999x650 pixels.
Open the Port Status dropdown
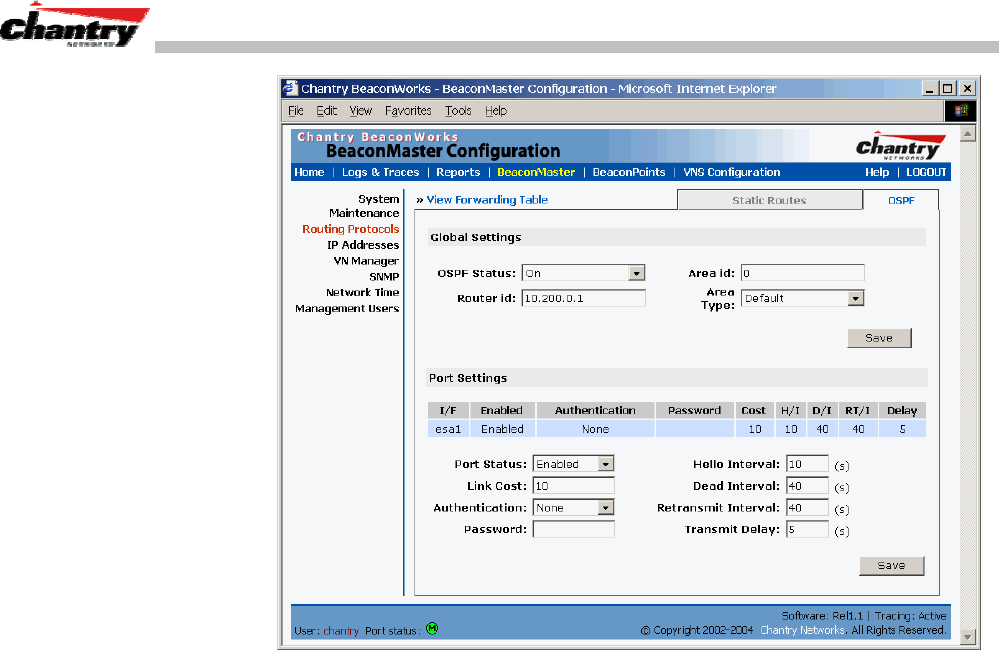pos(605,464)
